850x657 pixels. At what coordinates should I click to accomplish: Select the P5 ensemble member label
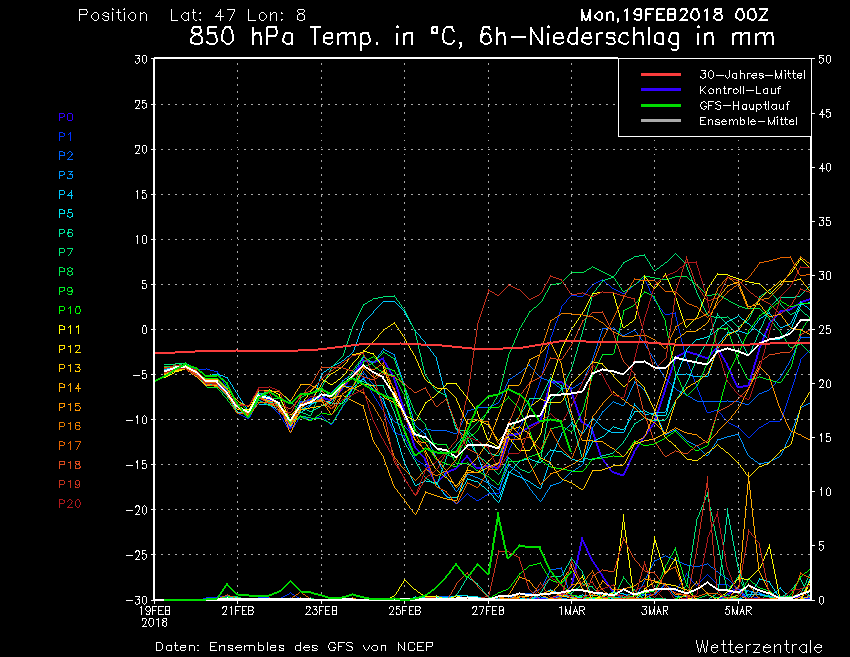pyautogui.click(x=66, y=214)
